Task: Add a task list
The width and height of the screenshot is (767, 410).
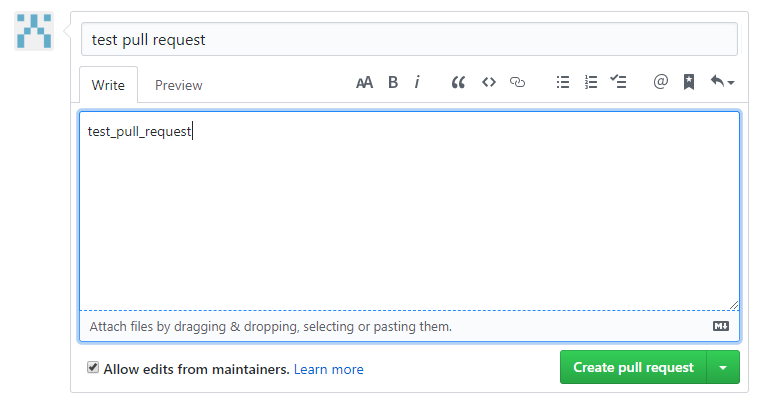Action: coord(618,81)
